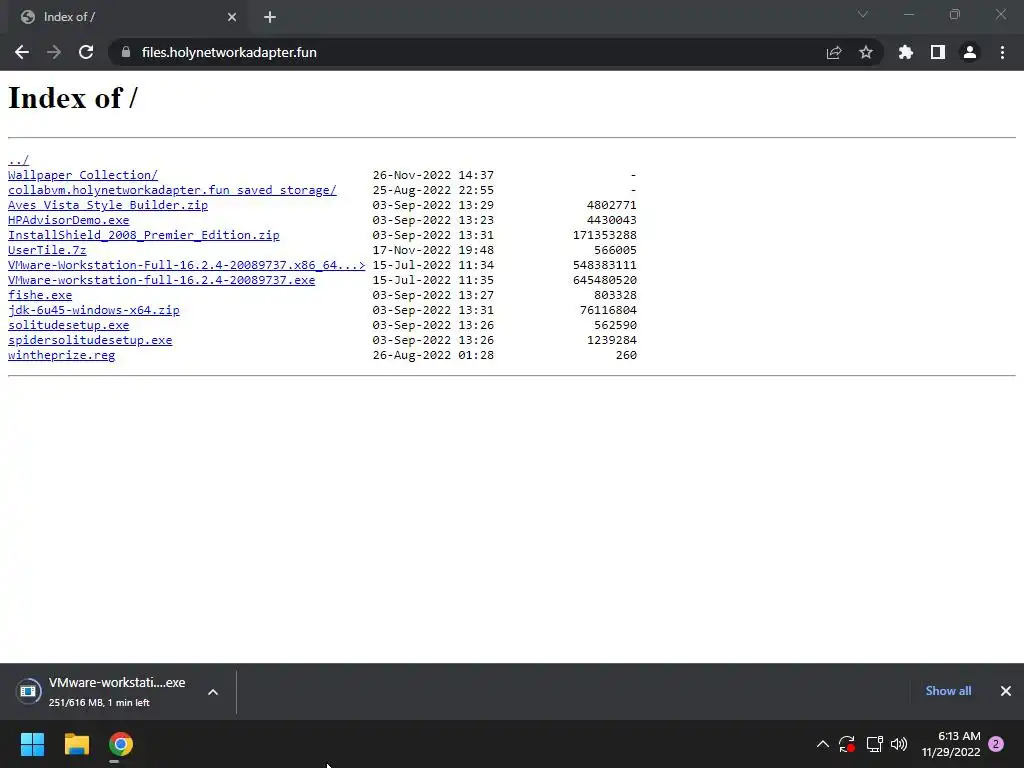1024x768 pixels.
Task: Click the browser forward arrow
Action: 54,52
